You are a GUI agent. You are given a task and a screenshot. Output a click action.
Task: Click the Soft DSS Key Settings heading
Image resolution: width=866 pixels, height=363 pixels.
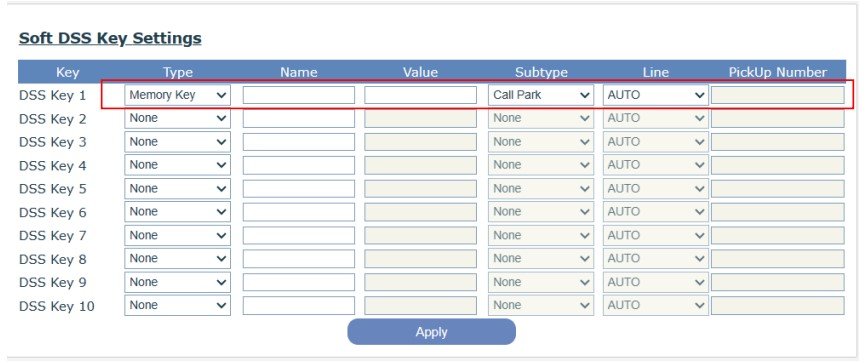[110, 38]
